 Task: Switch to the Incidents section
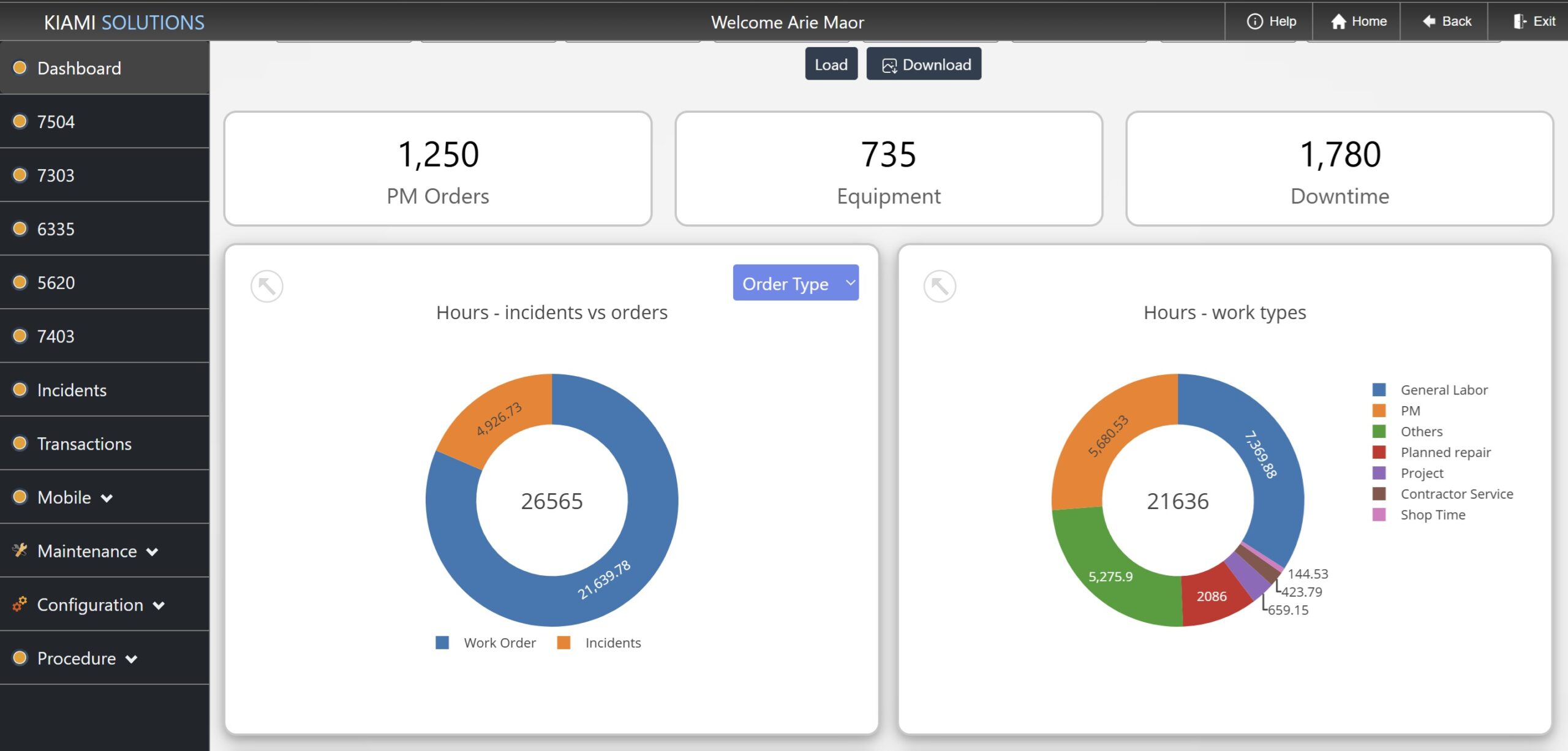coord(72,390)
